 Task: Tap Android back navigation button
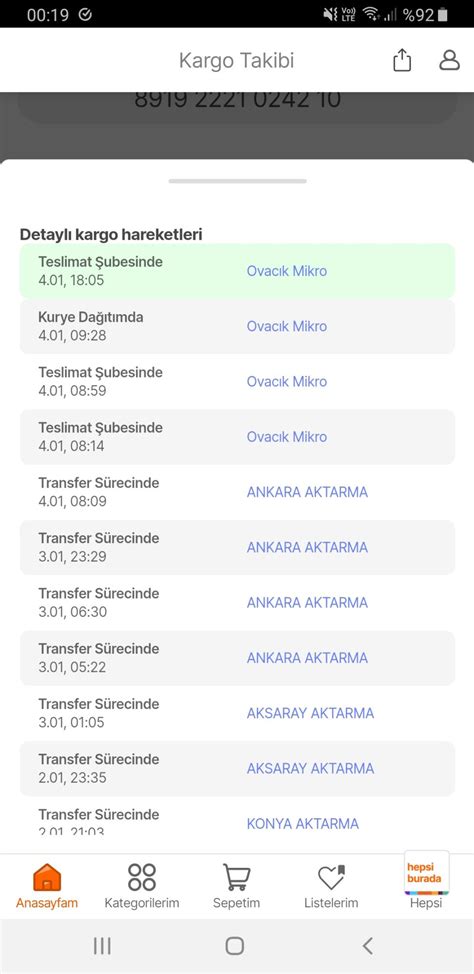pos(368,946)
